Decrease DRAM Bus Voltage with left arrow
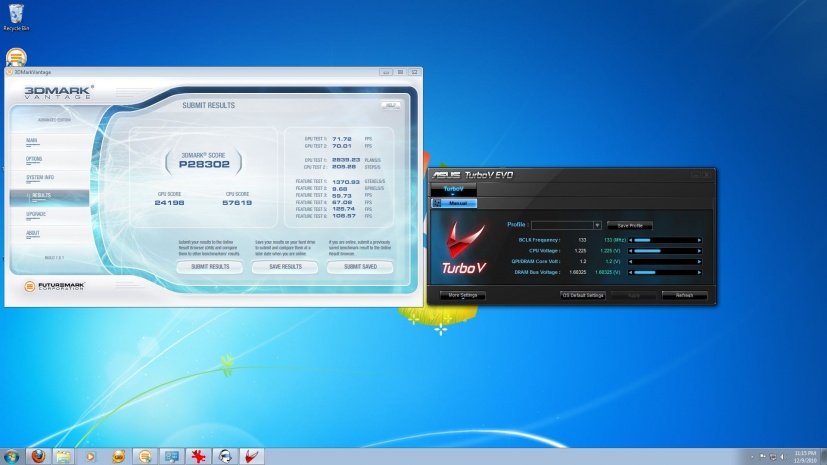This screenshot has height=465, width=827. pos(630,273)
